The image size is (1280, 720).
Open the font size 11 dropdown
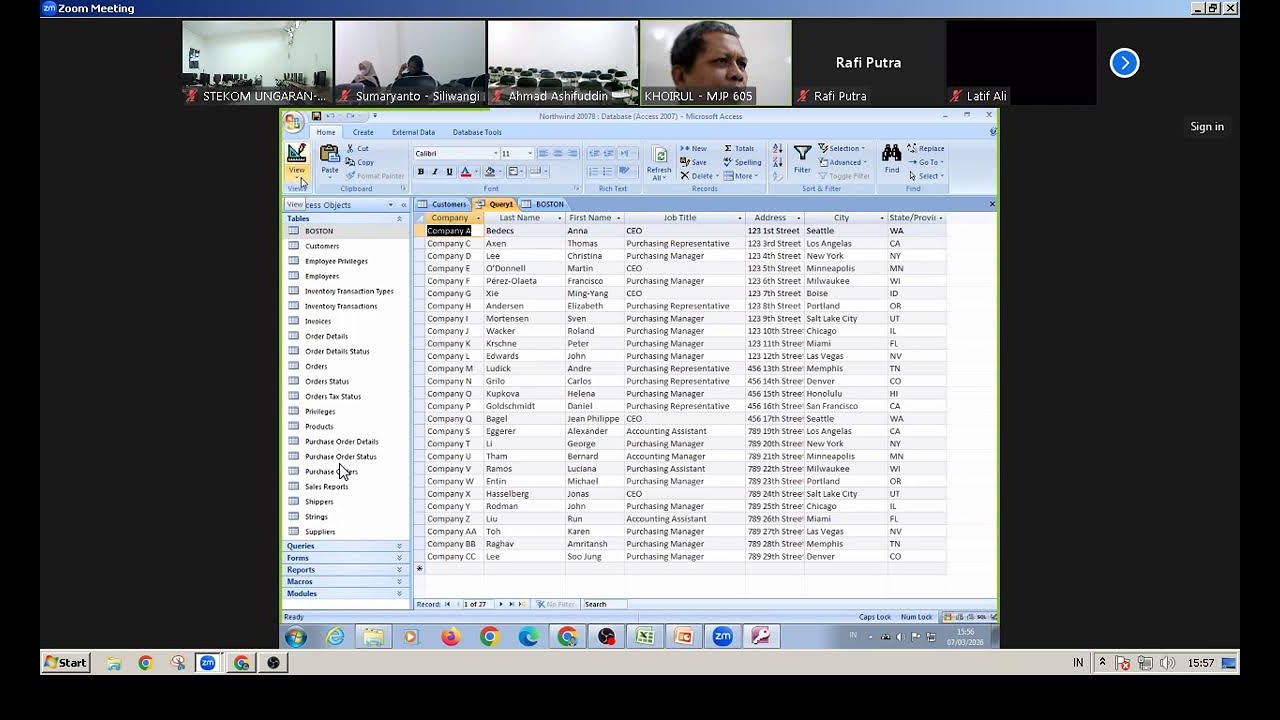tap(530, 154)
